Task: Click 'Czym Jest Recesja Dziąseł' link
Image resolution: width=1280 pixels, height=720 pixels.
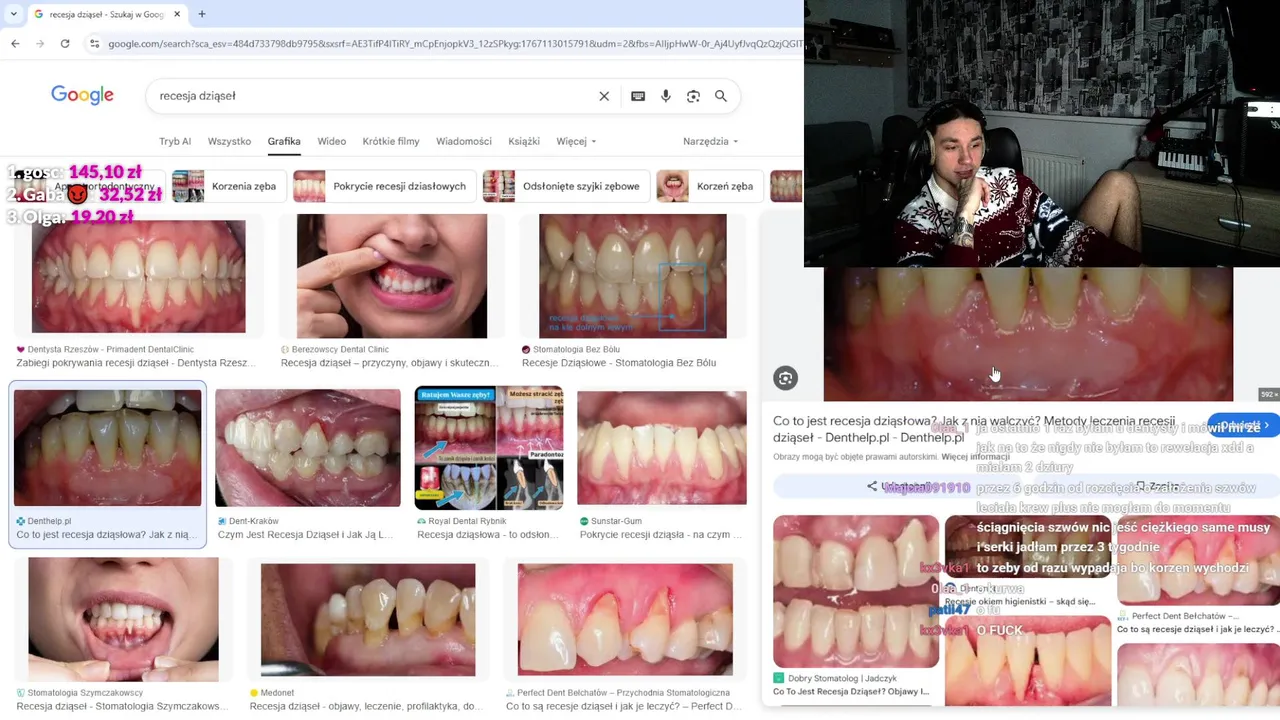Action: 305,535
